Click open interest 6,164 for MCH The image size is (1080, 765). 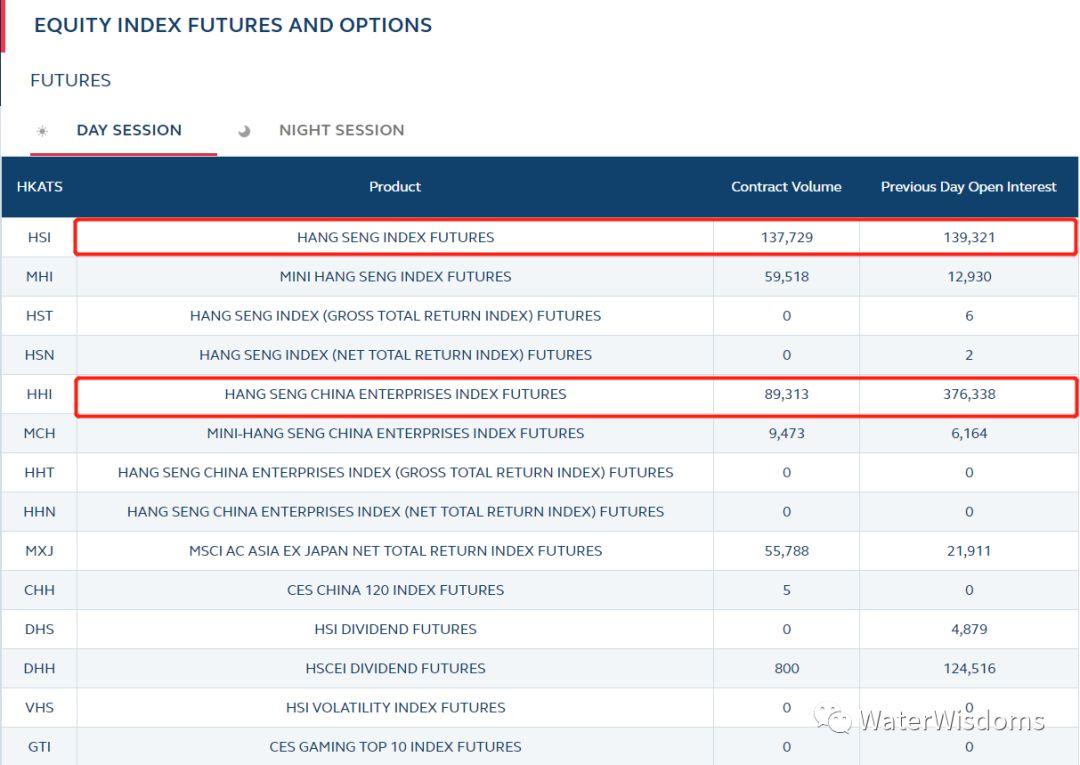pyautogui.click(x=969, y=434)
